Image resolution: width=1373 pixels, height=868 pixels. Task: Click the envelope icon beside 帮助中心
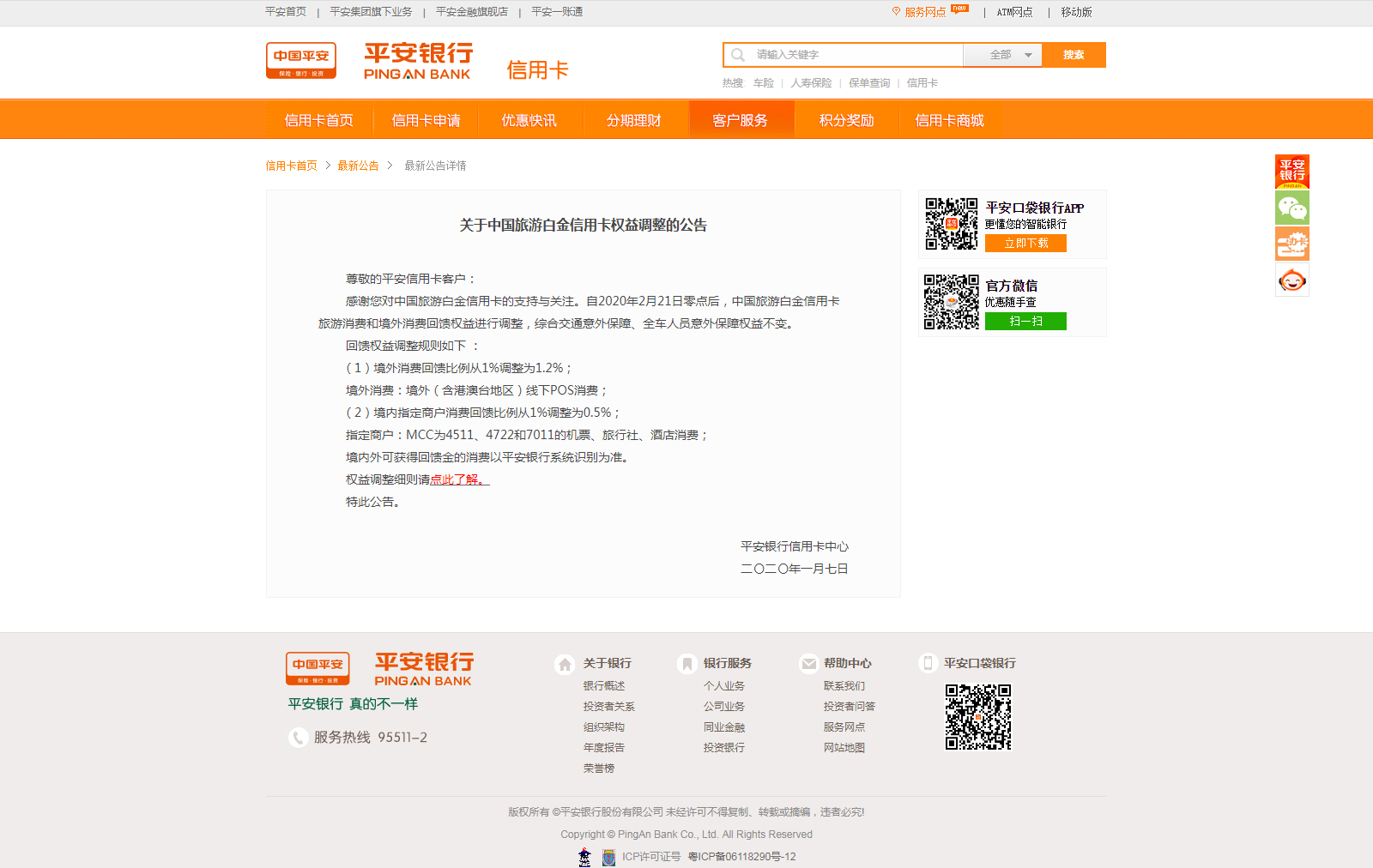[808, 664]
